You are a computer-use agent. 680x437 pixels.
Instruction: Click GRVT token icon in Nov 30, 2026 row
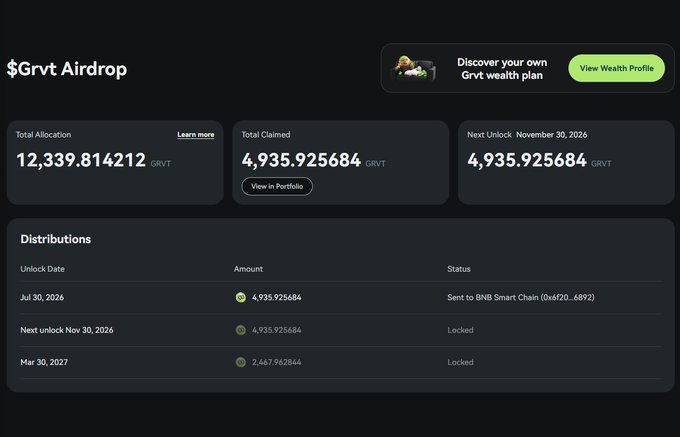tap(241, 330)
